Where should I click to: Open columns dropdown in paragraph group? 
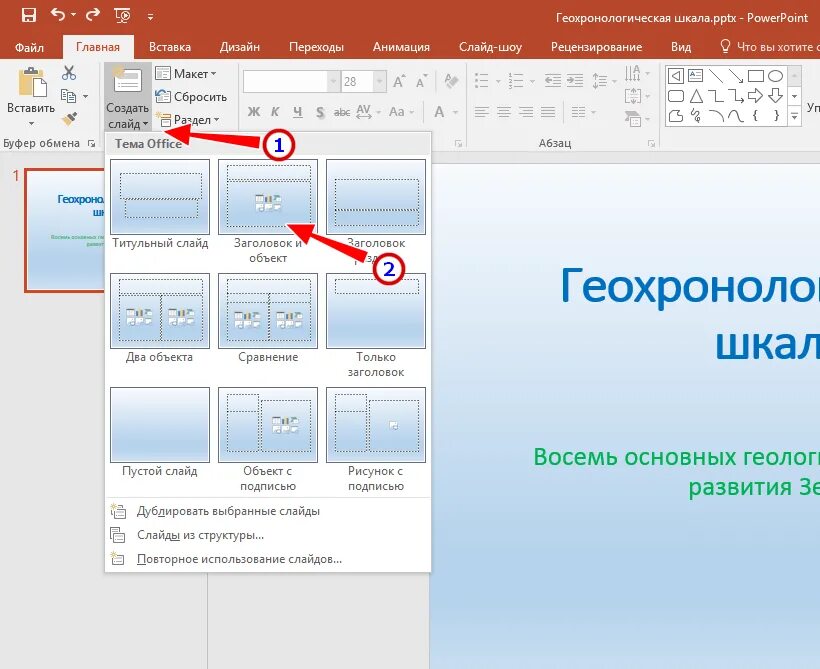click(x=583, y=111)
